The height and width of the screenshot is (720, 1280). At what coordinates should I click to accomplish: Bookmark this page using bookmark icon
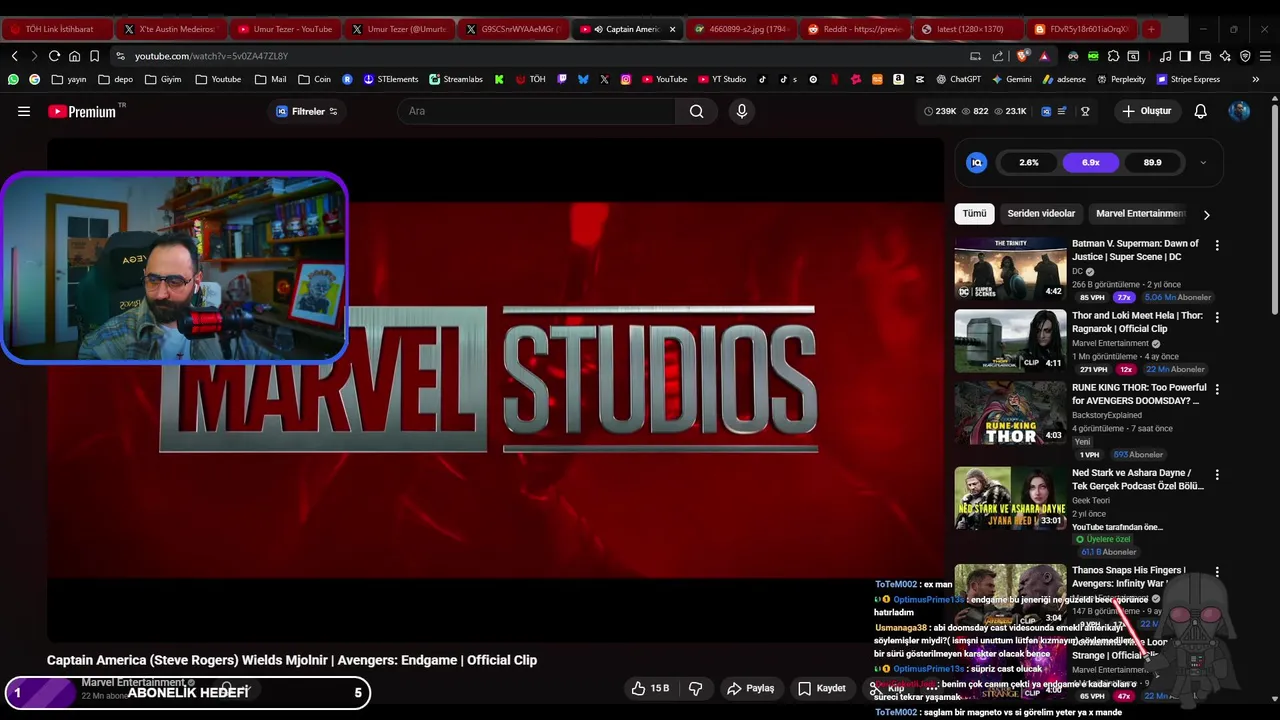coord(94,56)
